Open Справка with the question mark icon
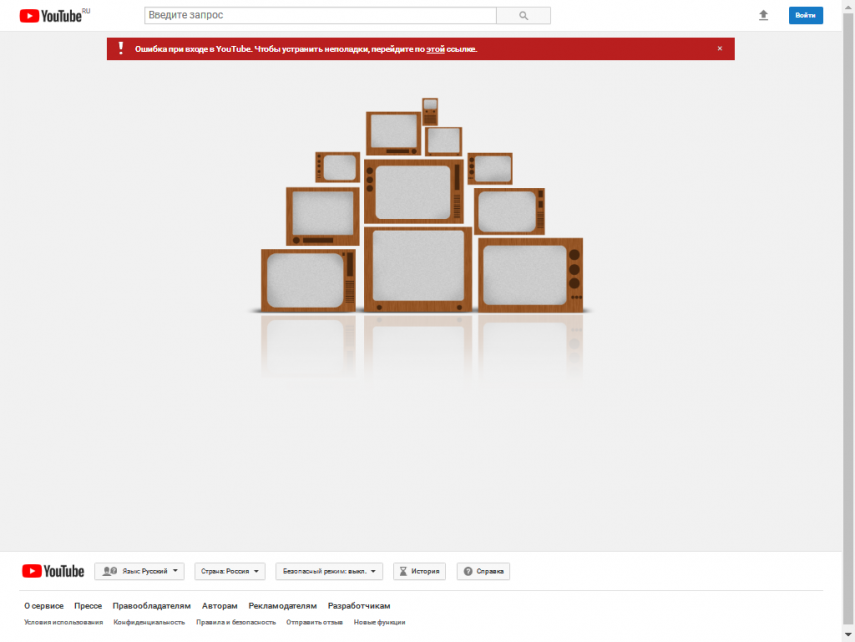 point(484,572)
